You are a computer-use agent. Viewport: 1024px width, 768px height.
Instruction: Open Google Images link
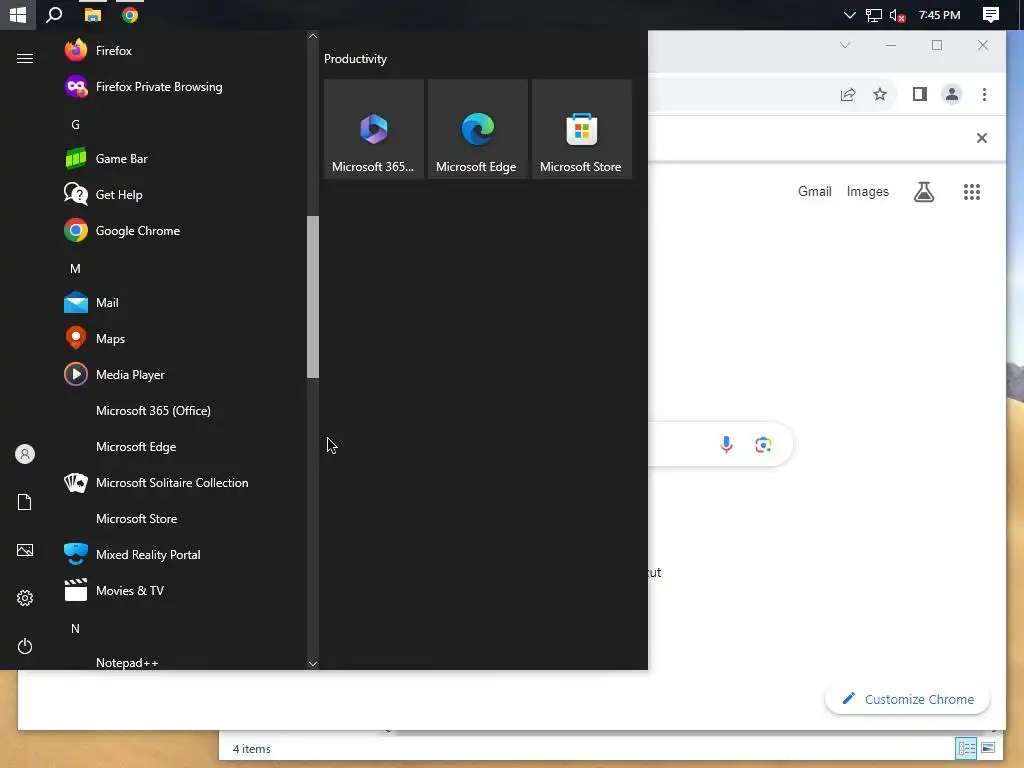tap(867, 191)
